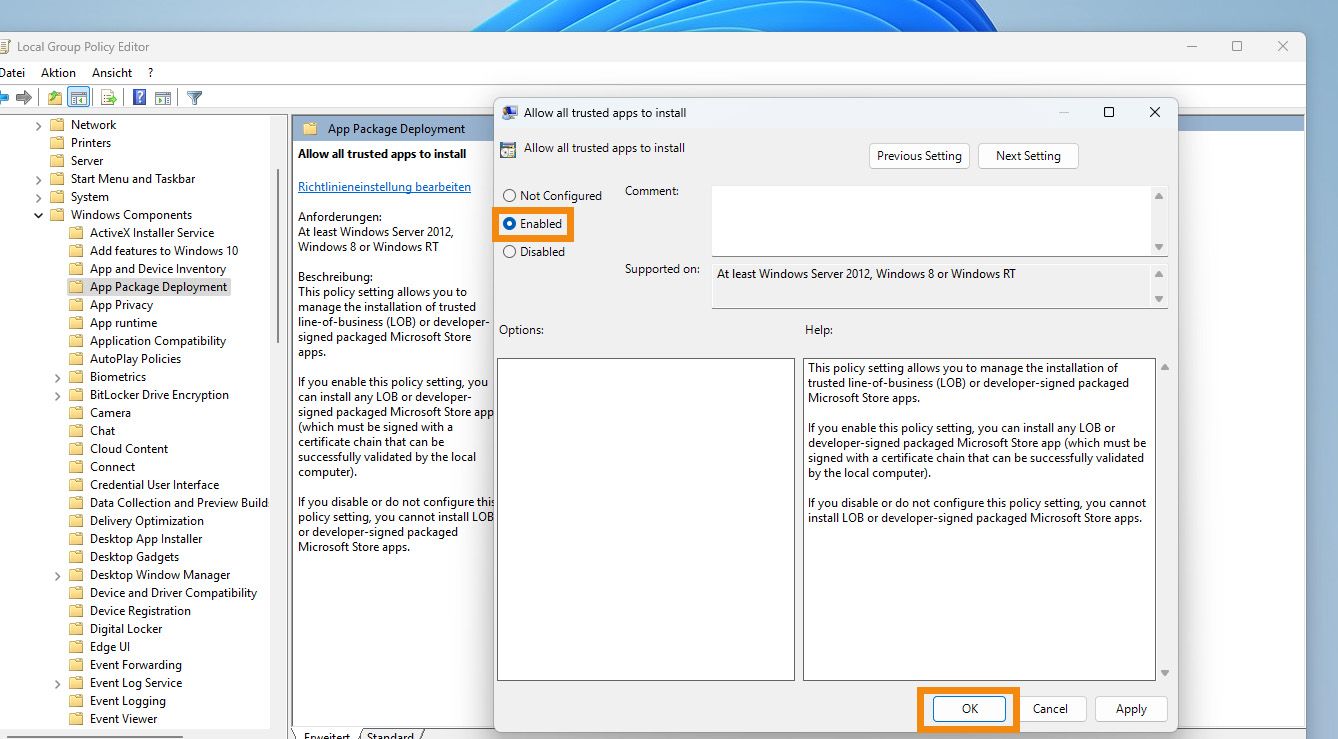Click the folder icon beside Edge UI

(x=75, y=647)
